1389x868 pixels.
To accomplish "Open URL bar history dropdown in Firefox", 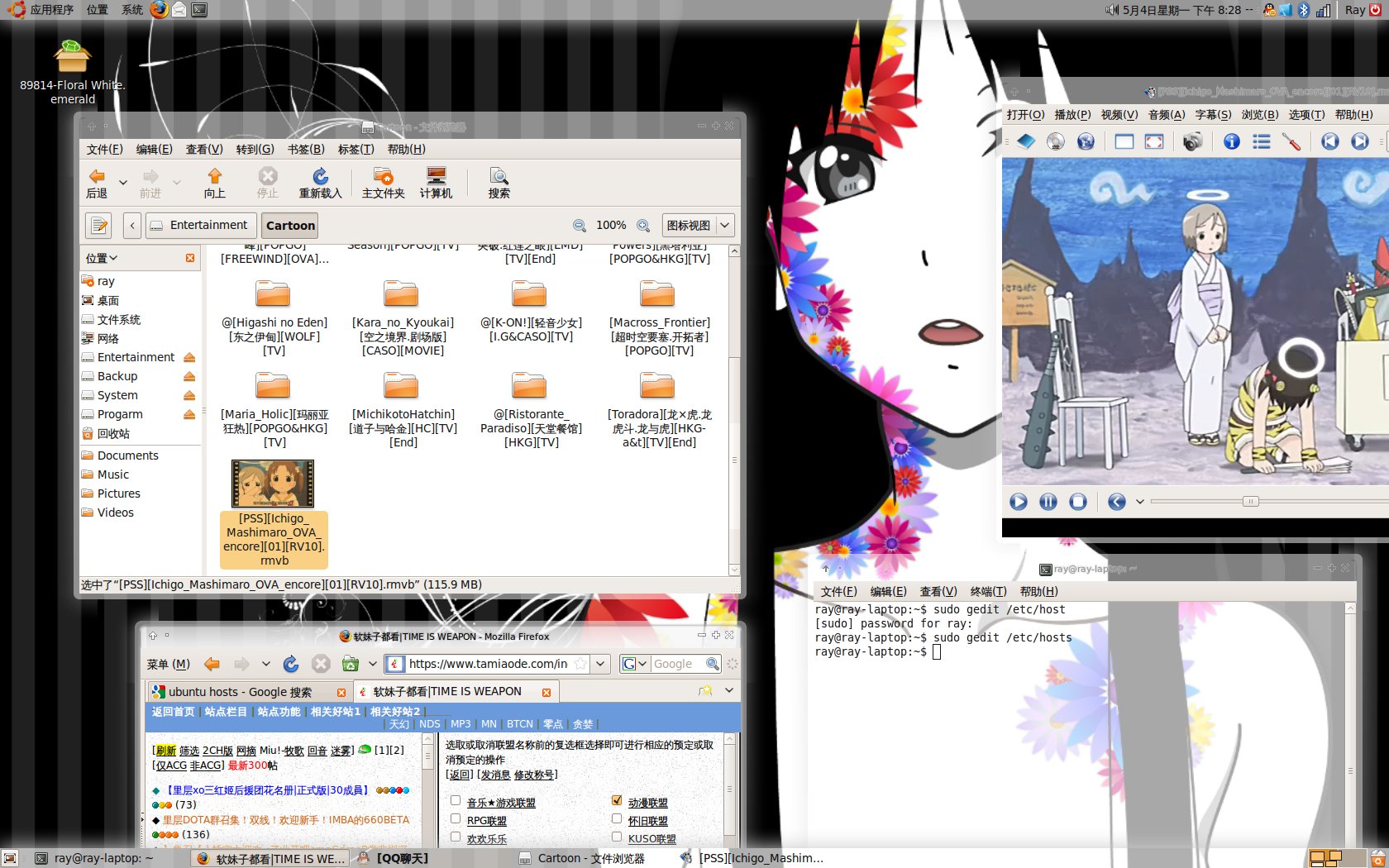I will click(x=601, y=664).
